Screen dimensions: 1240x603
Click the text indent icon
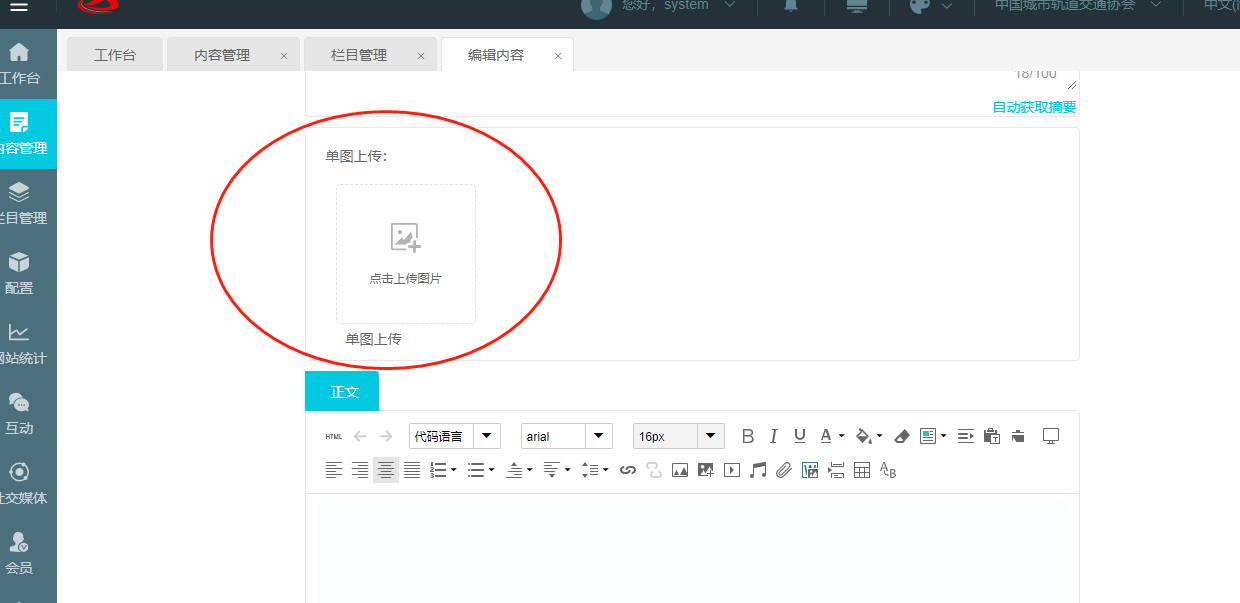tap(965, 436)
